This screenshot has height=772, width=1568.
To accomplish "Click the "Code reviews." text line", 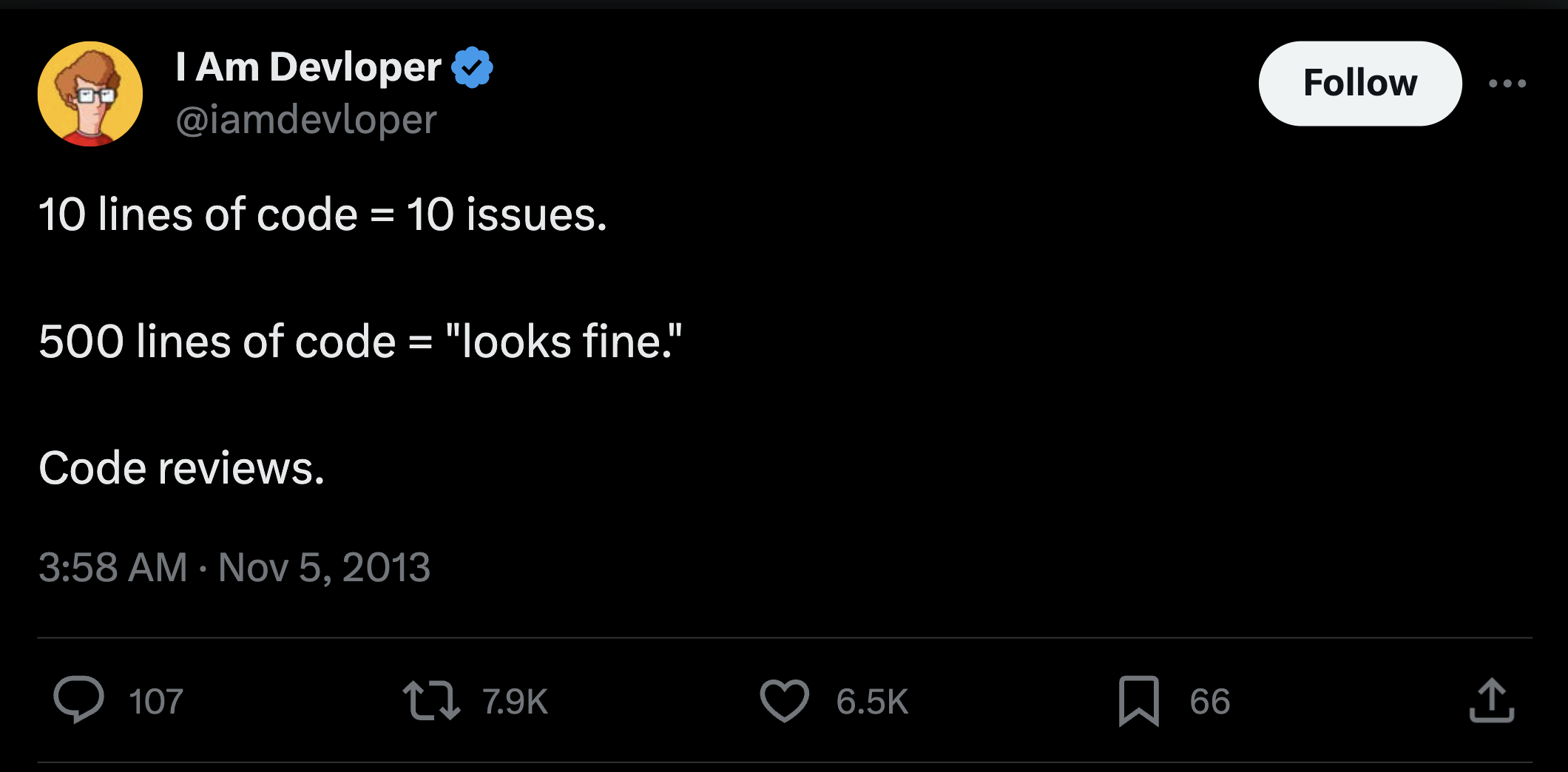I will click(182, 469).
